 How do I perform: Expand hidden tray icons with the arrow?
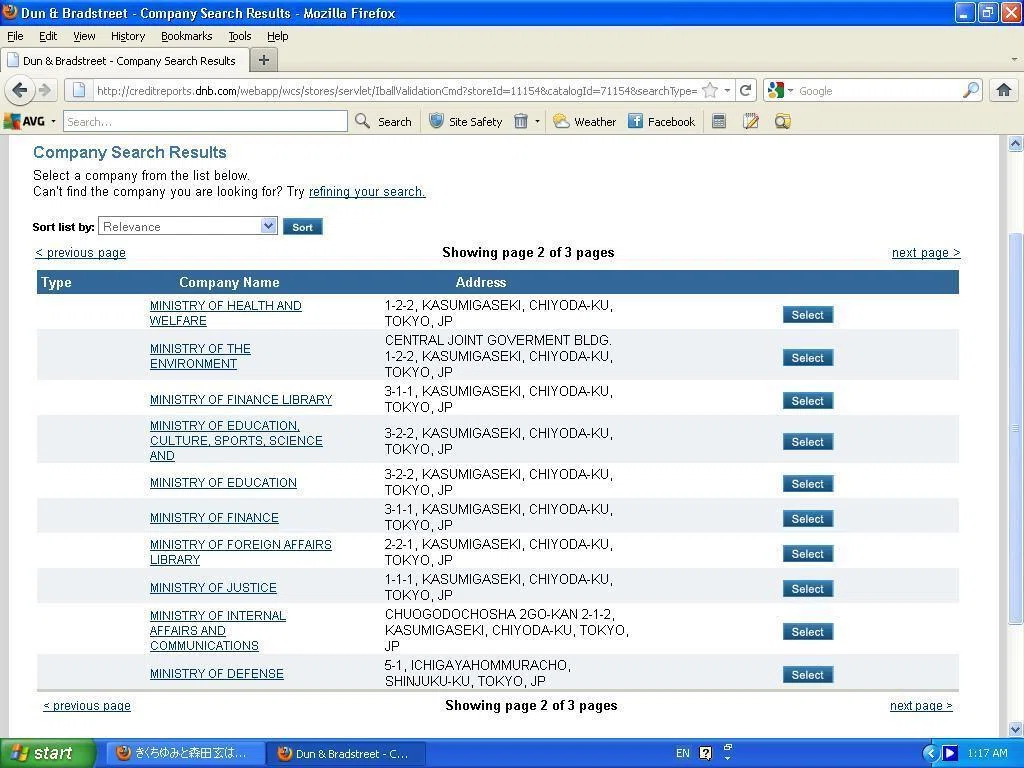(931, 753)
